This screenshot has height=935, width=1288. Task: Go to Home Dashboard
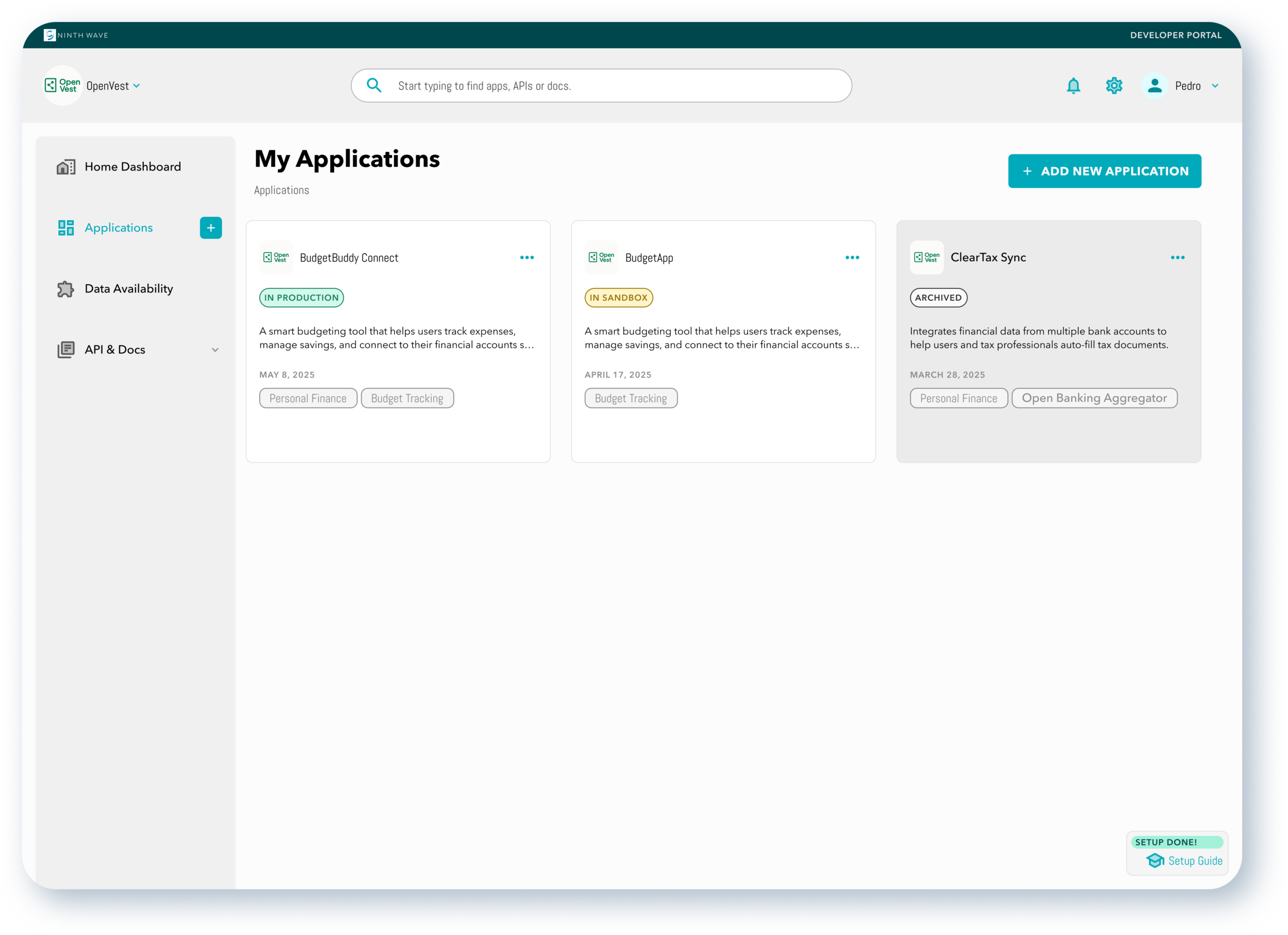(132, 167)
